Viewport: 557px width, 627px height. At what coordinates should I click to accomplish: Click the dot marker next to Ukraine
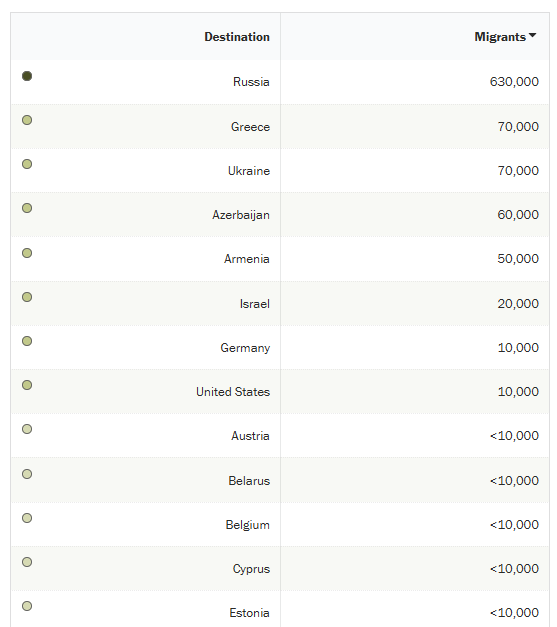pyautogui.click(x=27, y=164)
